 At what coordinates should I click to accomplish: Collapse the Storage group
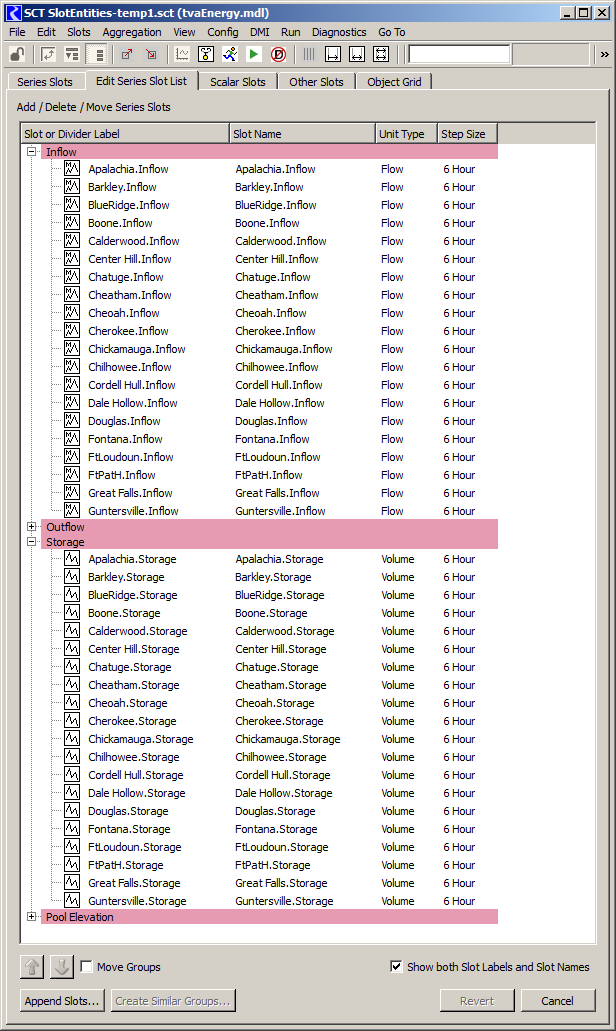tap(31, 542)
